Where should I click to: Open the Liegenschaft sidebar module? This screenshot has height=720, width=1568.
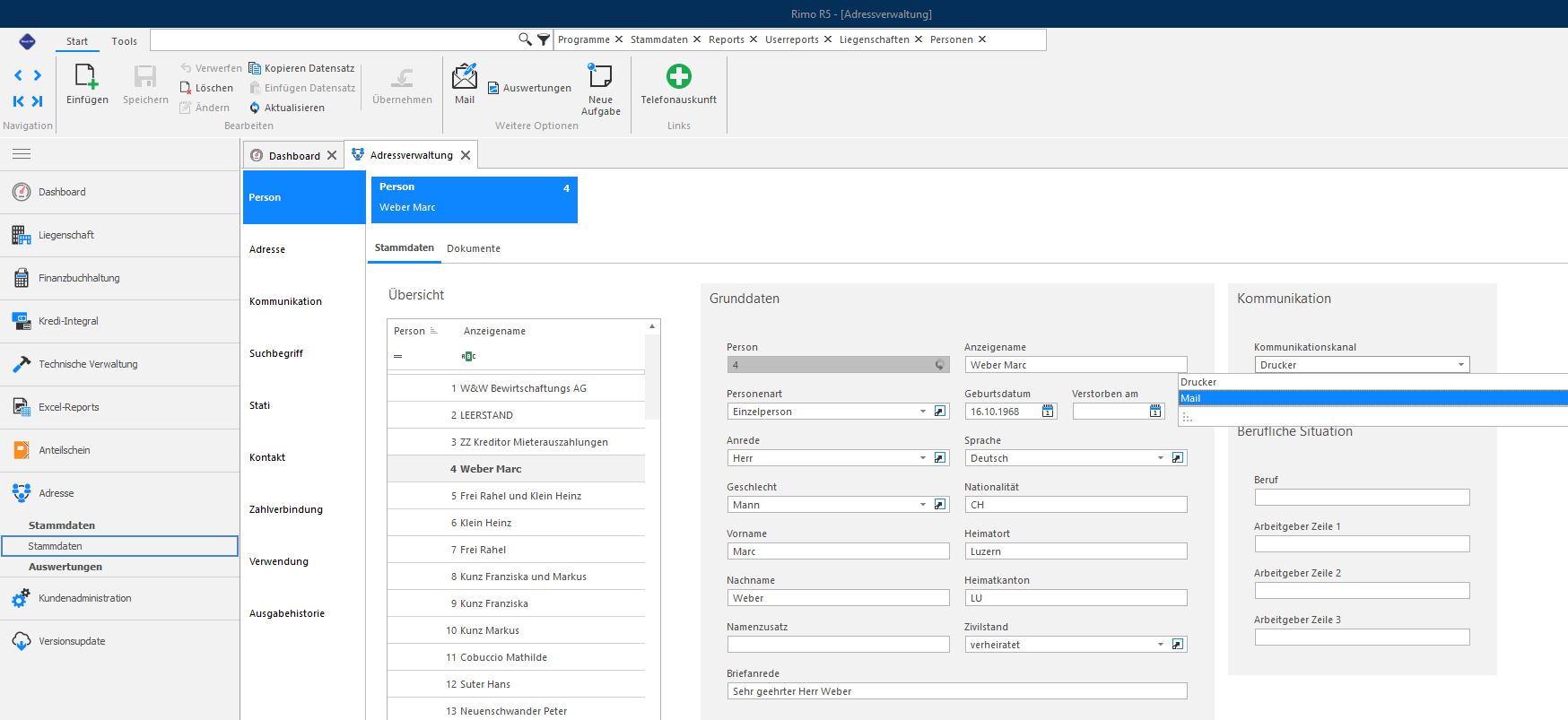(119, 235)
